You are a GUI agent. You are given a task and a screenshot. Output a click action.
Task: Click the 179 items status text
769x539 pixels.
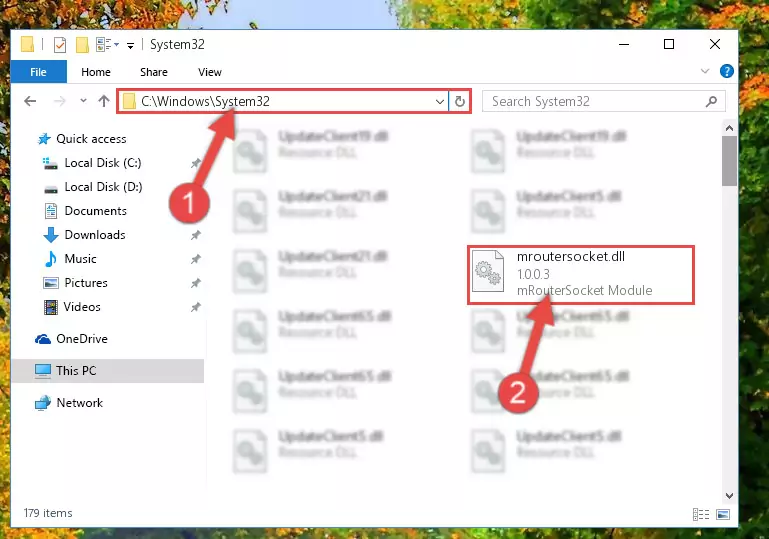coord(48,513)
